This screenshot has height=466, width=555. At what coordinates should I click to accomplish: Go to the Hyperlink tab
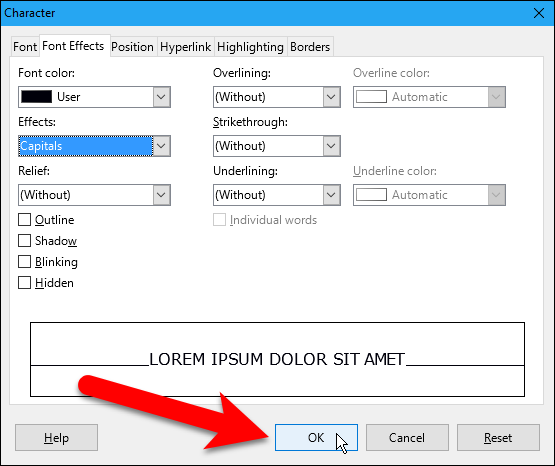click(x=185, y=47)
